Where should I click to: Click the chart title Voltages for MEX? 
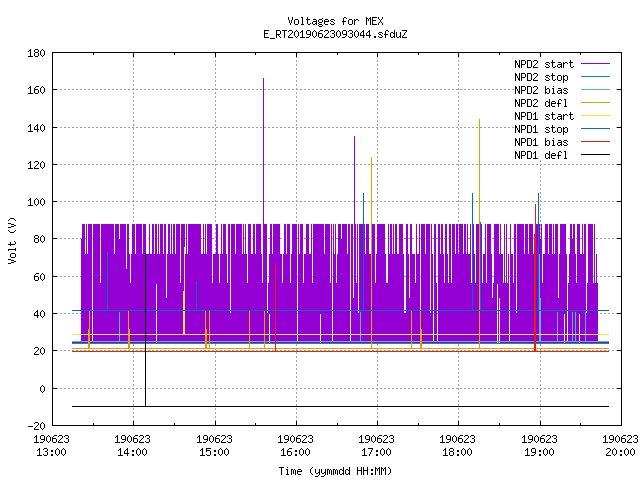[x=335, y=21]
